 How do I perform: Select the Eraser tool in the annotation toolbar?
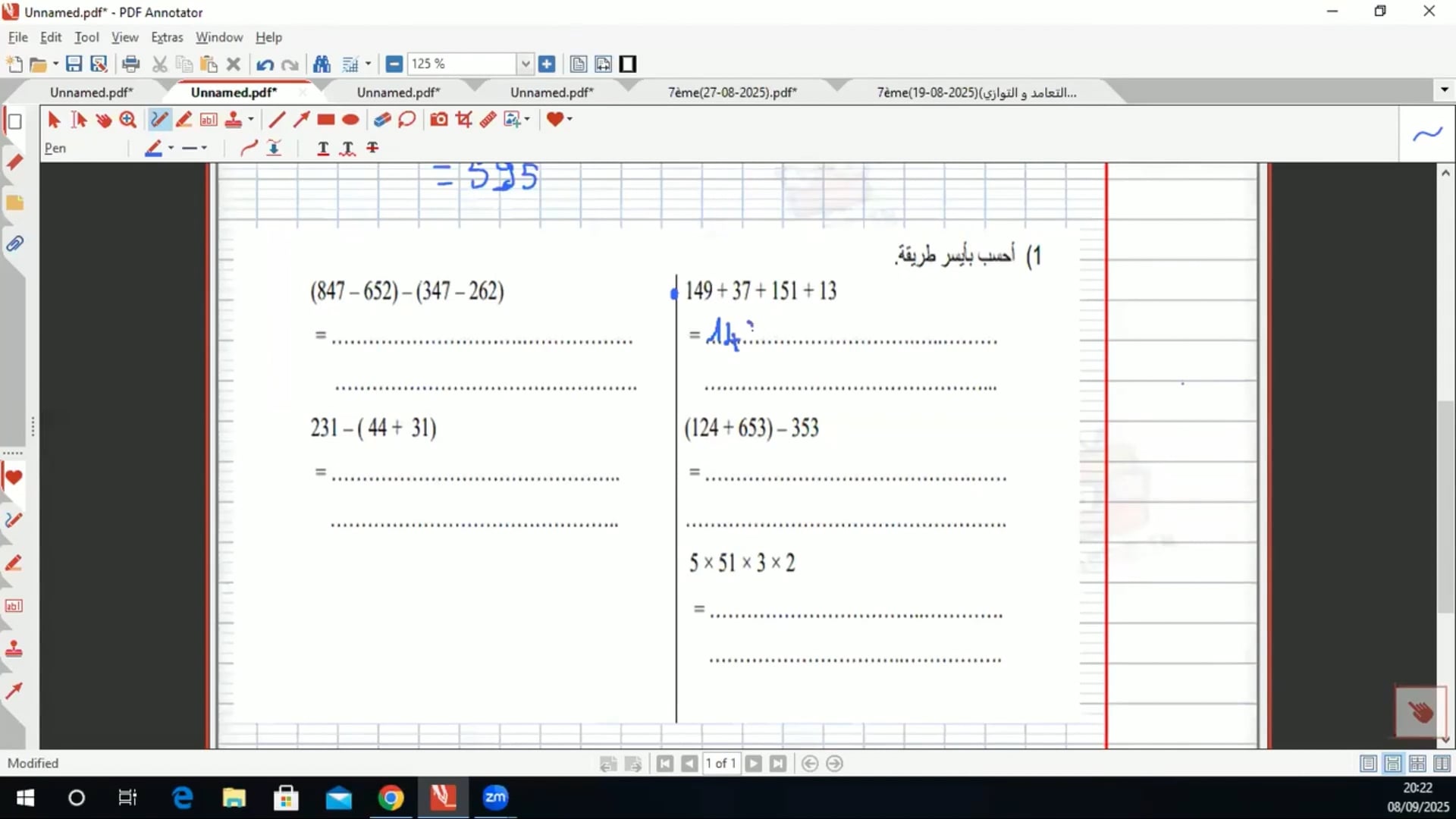pyautogui.click(x=382, y=120)
